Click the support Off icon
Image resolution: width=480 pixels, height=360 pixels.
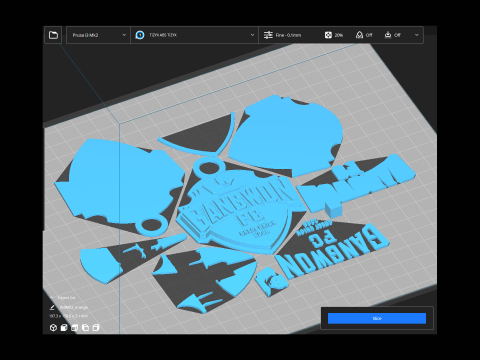coord(359,35)
